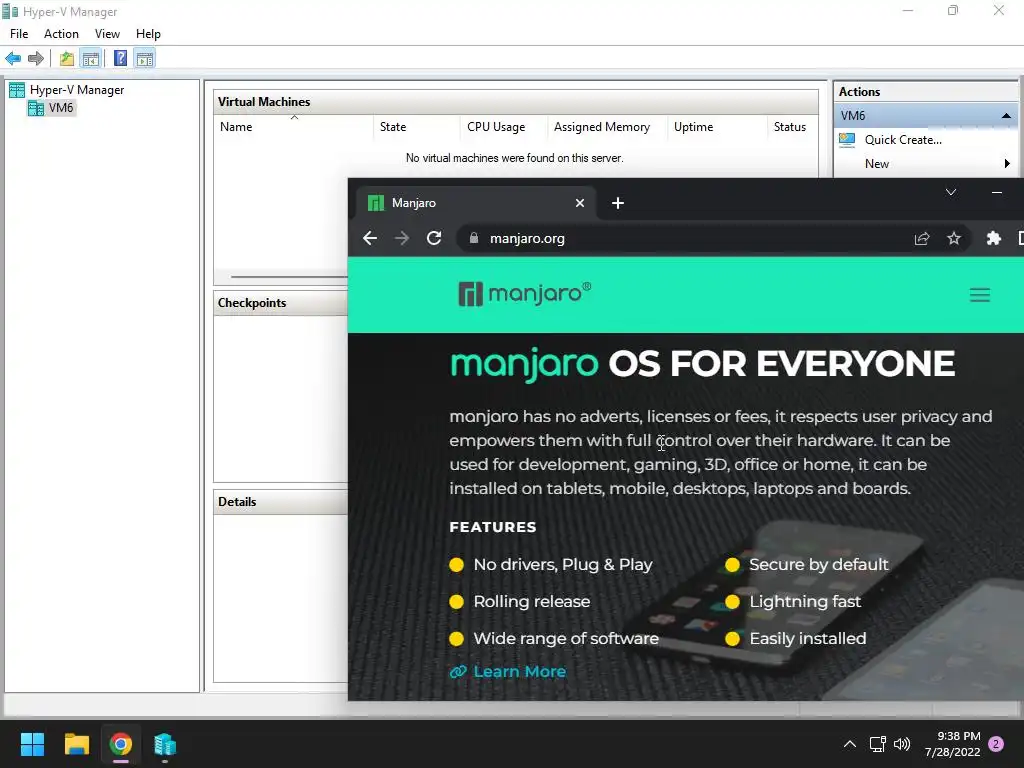Click the Forward arrow in Hyper-V toolbar

(x=36, y=59)
